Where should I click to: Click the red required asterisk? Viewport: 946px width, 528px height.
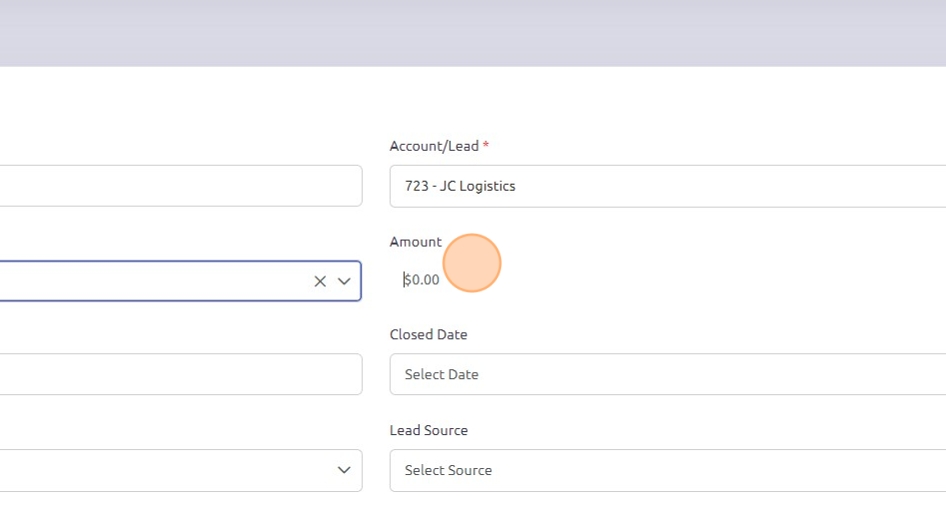tap(486, 146)
